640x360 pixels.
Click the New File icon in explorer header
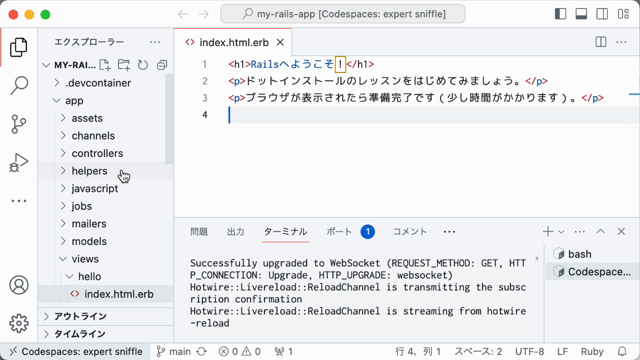point(105,65)
